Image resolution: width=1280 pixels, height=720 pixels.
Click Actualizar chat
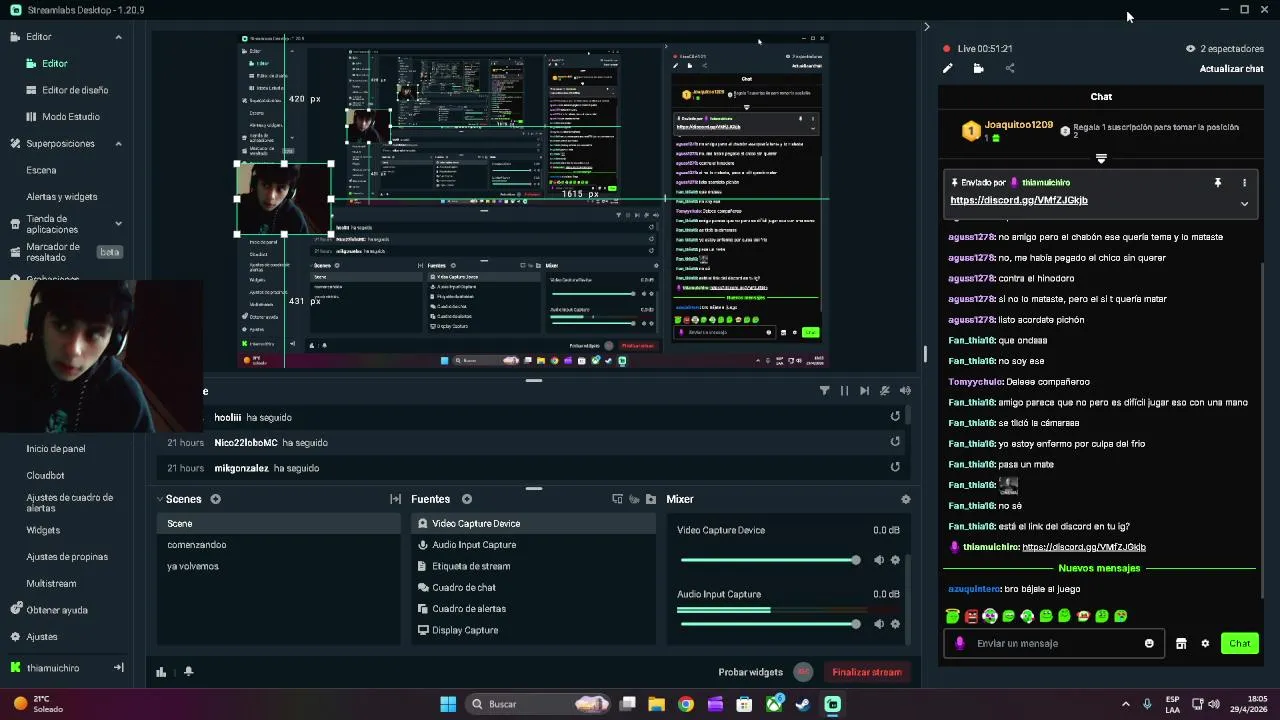[x=1231, y=69]
